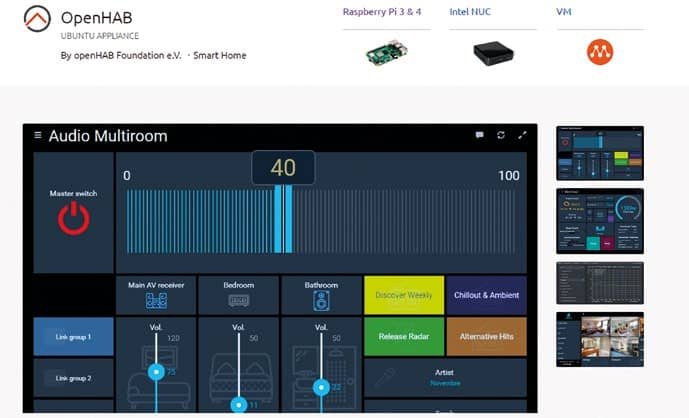This screenshot has width=689, height=418.
Task: Click the UBUNTU APPLIANCE subtitle
Action: [100, 36]
